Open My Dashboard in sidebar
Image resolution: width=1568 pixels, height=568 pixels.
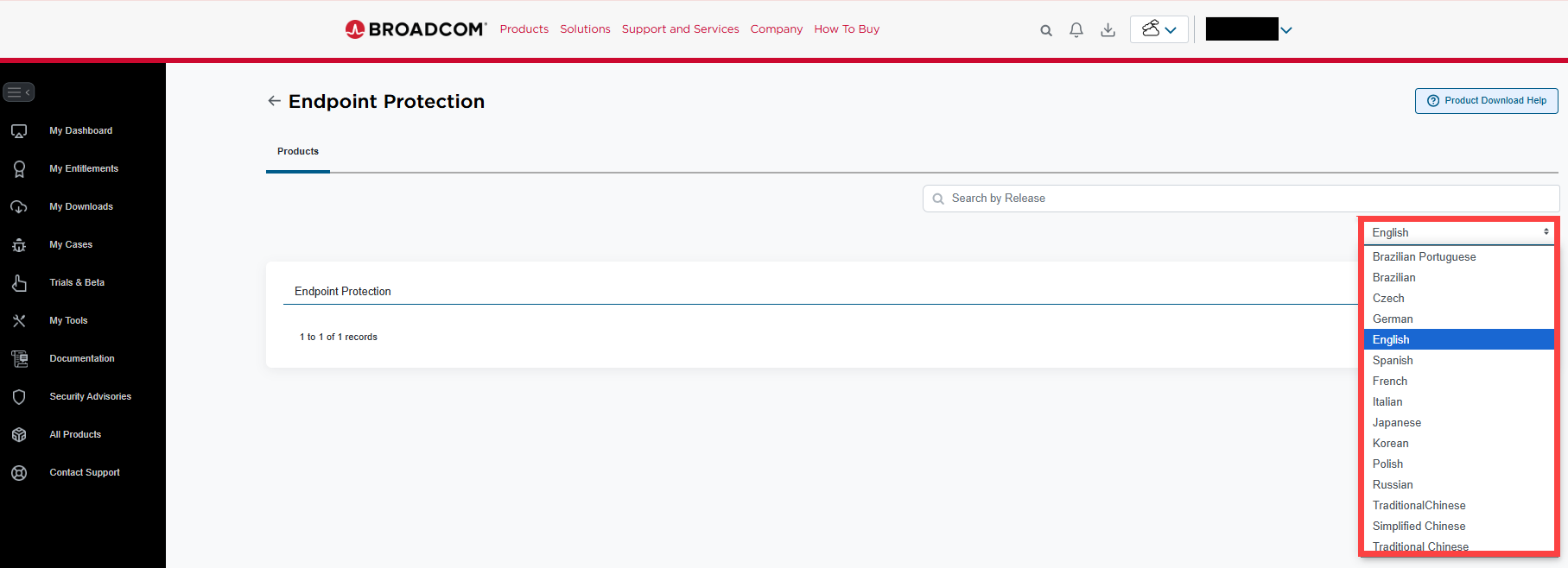tap(81, 131)
